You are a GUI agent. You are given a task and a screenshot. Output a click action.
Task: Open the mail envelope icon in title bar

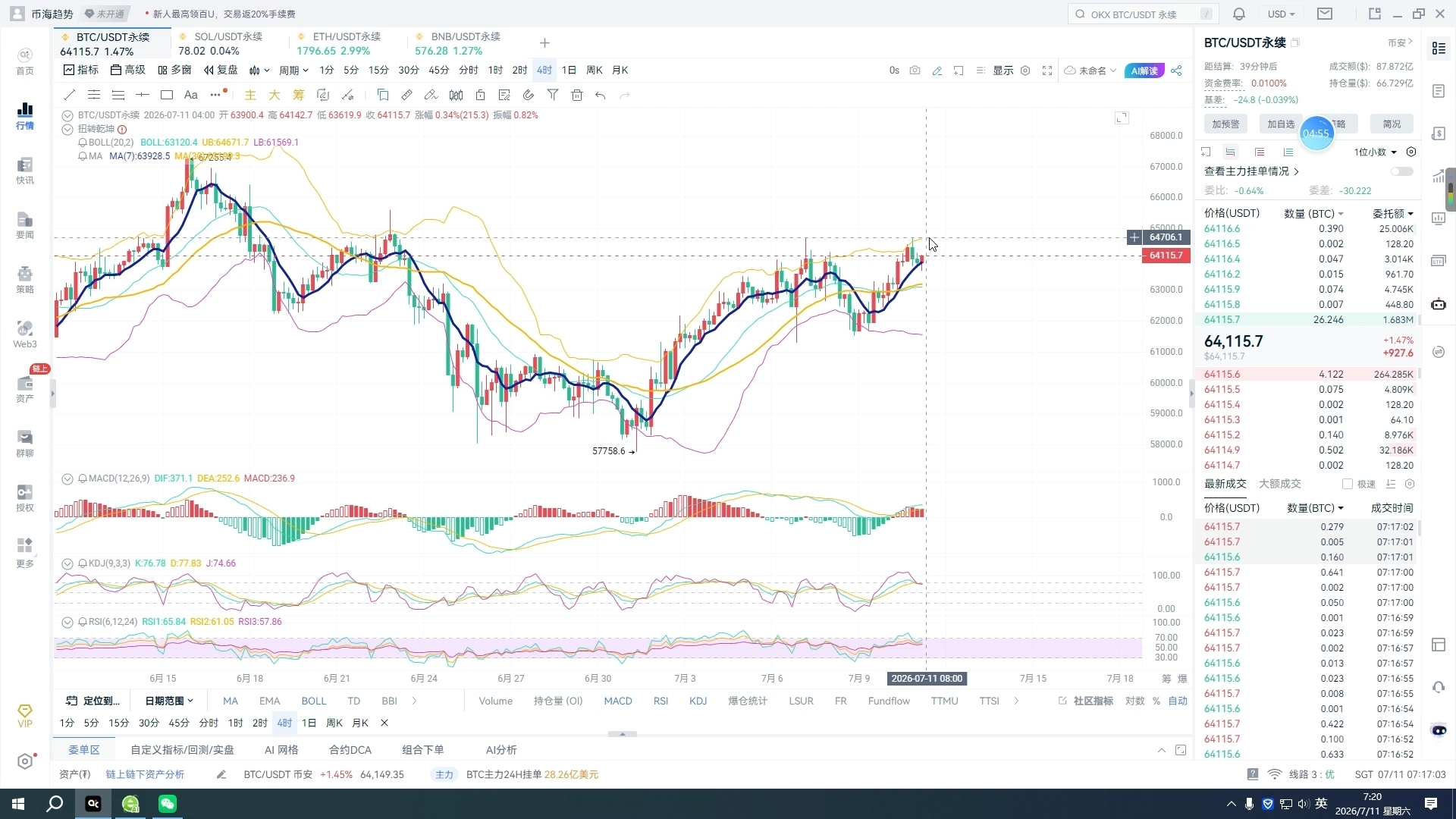coord(1325,14)
